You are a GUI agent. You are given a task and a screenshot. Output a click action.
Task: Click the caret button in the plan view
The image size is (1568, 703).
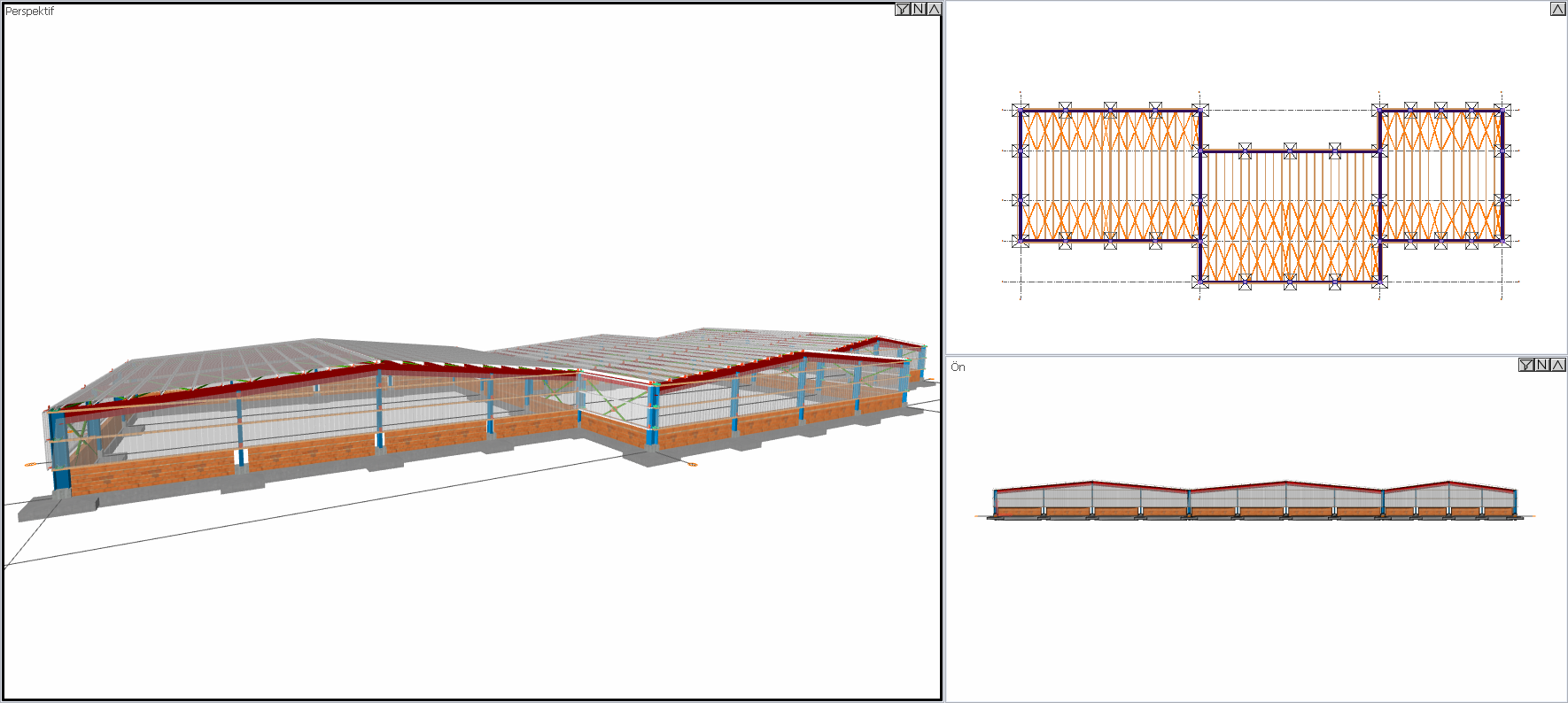click(x=1557, y=9)
